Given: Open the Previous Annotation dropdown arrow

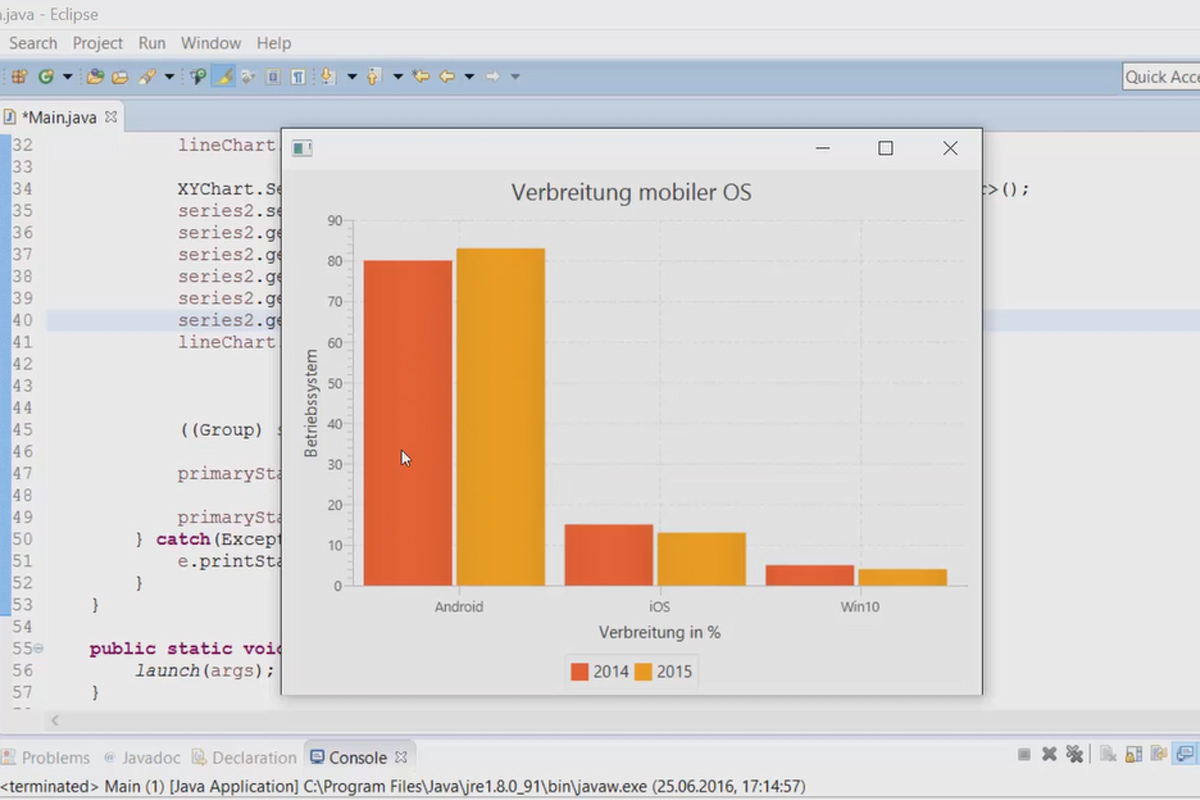Looking at the screenshot, I should (x=398, y=77).
